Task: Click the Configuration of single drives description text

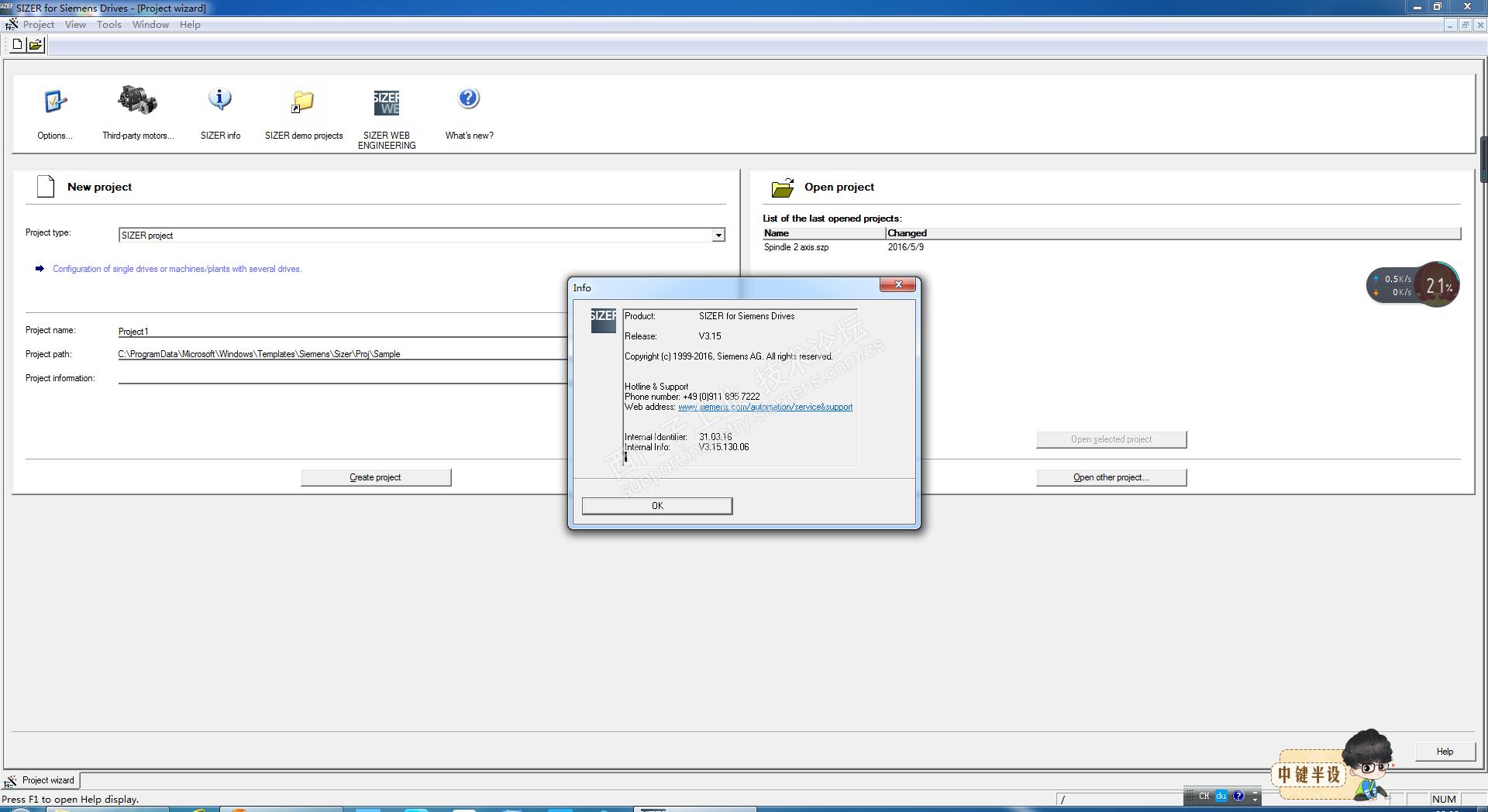Action: (x=177, y=269)
